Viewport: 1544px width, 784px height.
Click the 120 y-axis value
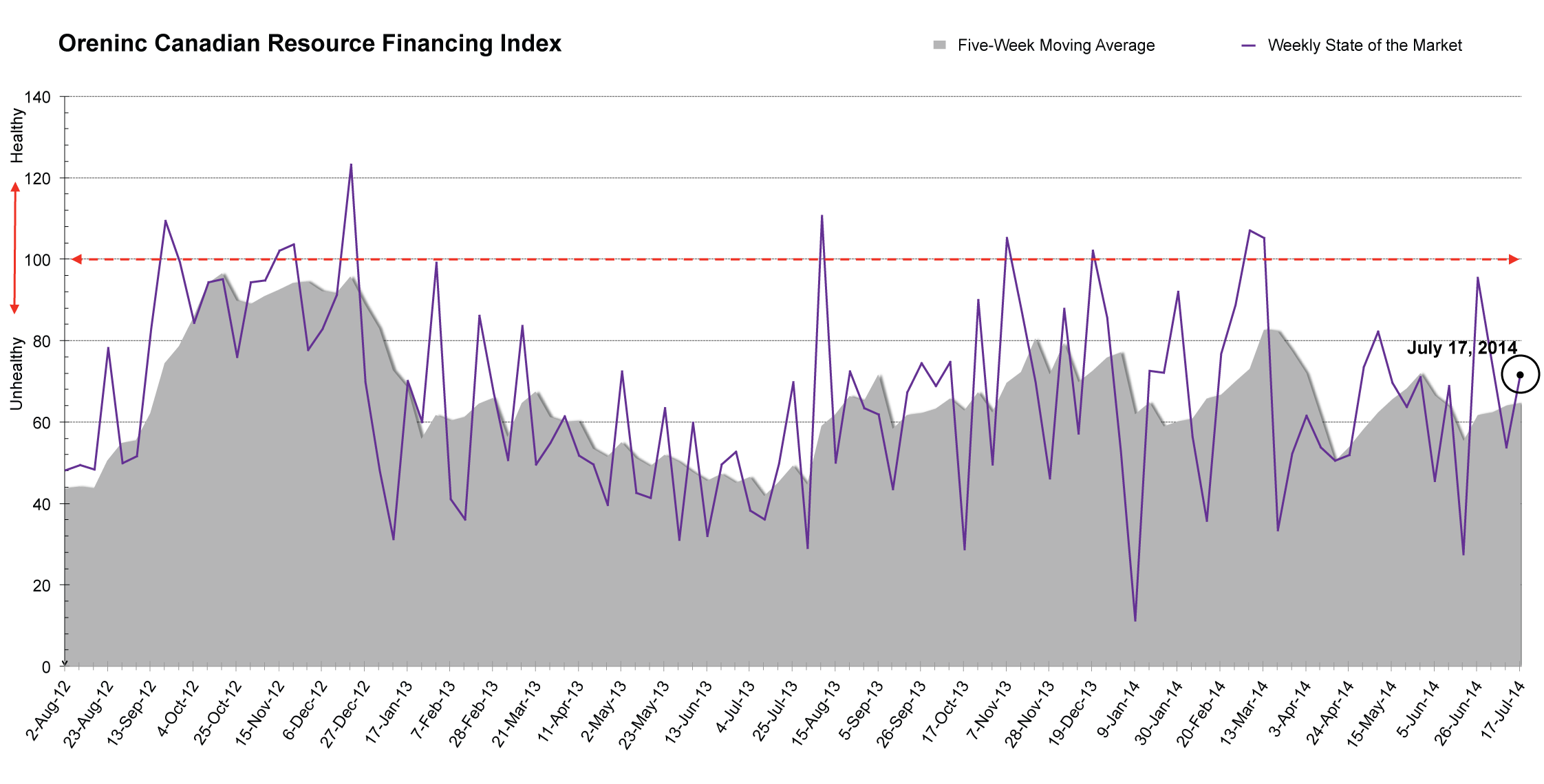(37, 179)
